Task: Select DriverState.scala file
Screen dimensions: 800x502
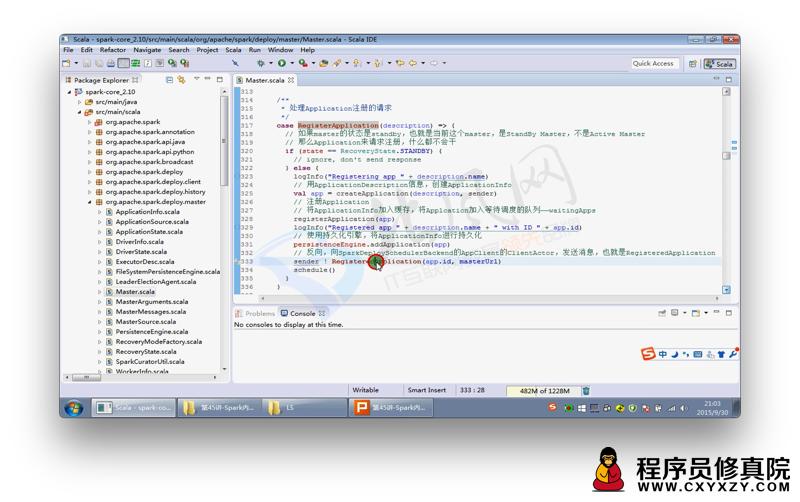Action: [x=141, y=252]
